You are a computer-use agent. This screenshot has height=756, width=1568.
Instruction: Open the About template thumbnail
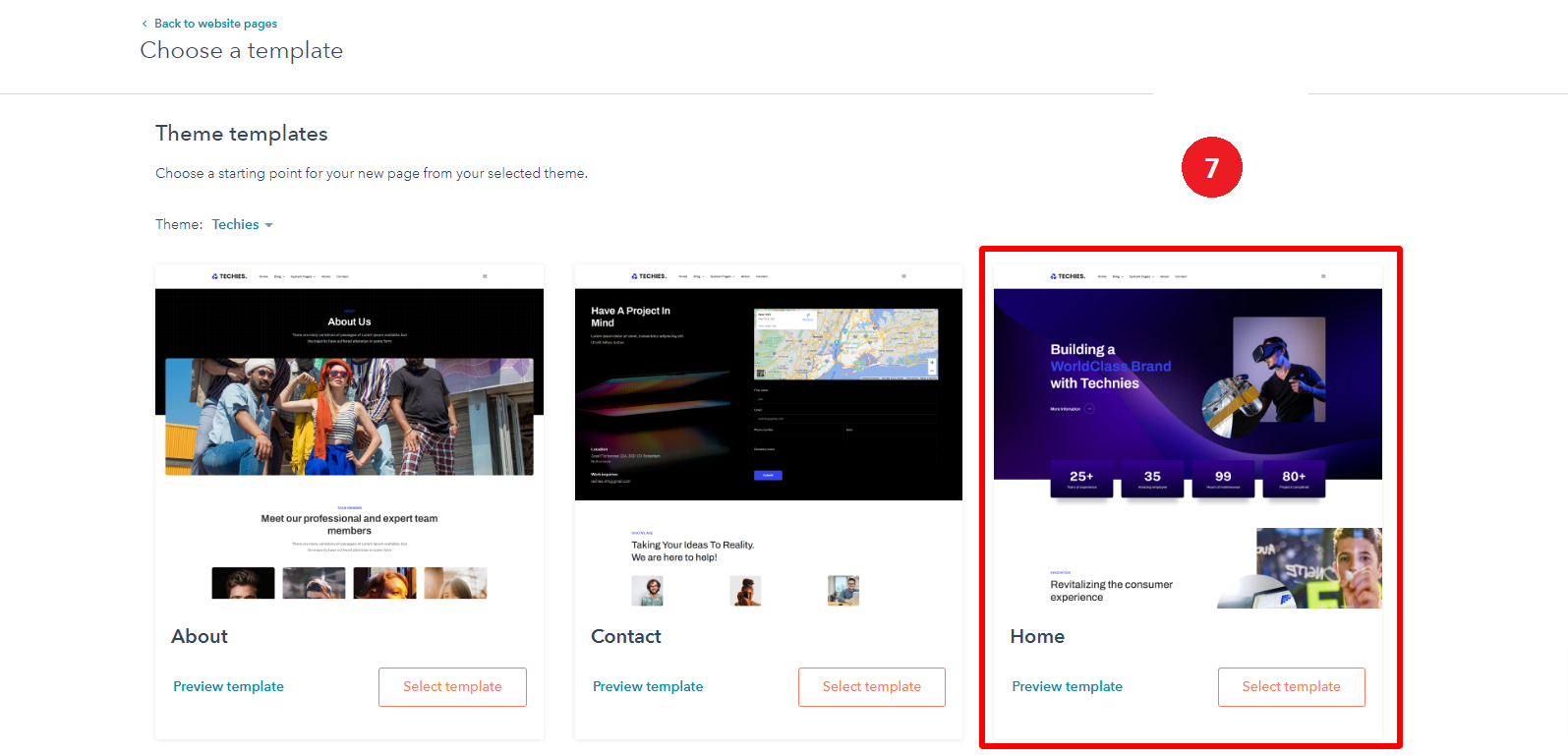click(x=349, y=433)
